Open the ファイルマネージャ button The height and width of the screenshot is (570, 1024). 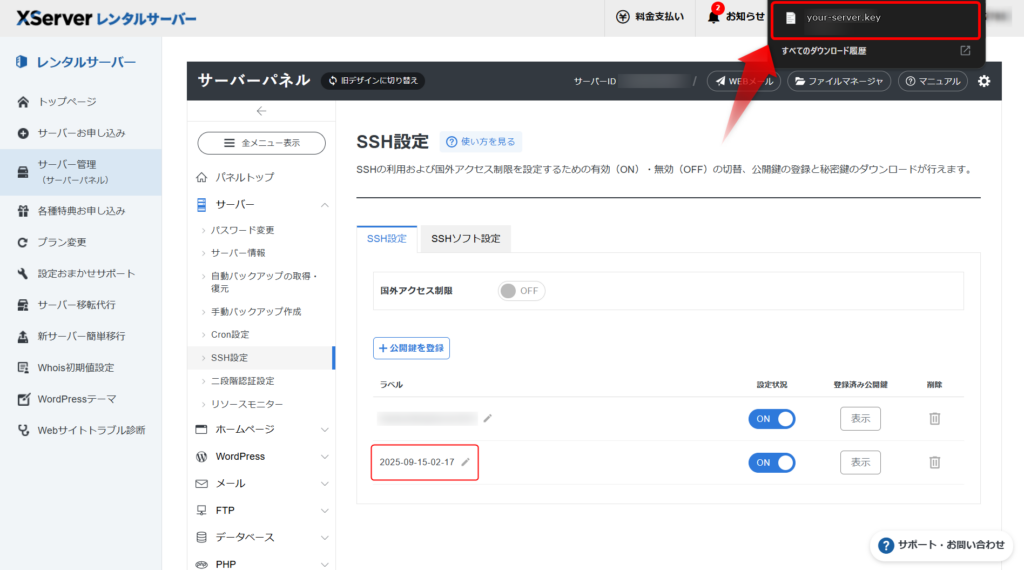point(838,81)
